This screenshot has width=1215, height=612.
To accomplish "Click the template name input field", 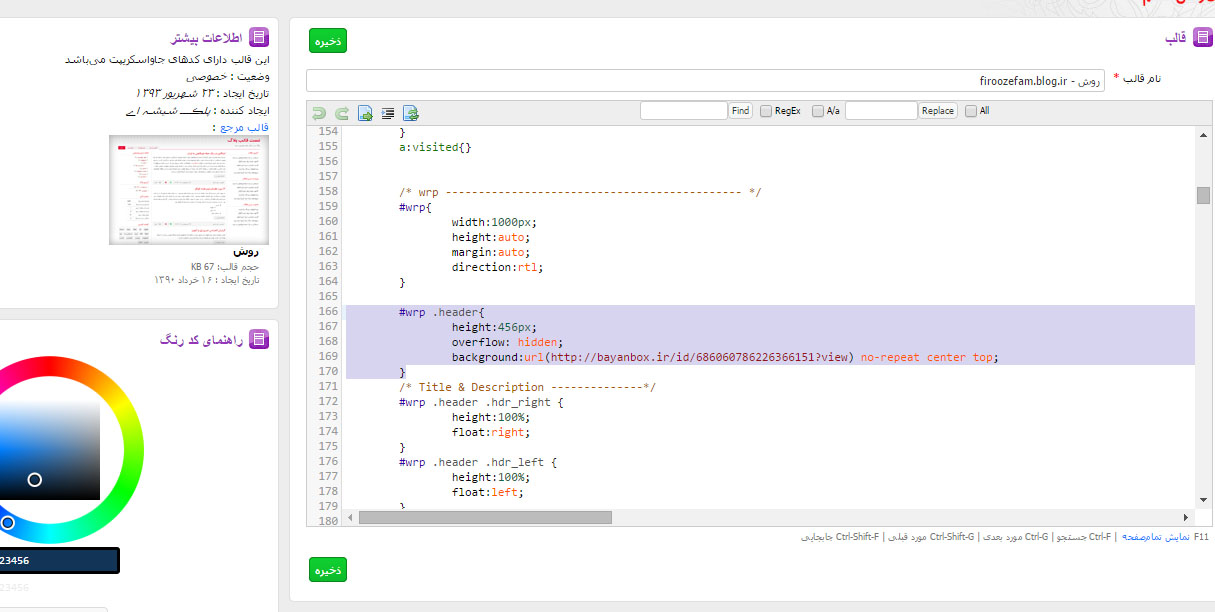I will 705,81.
